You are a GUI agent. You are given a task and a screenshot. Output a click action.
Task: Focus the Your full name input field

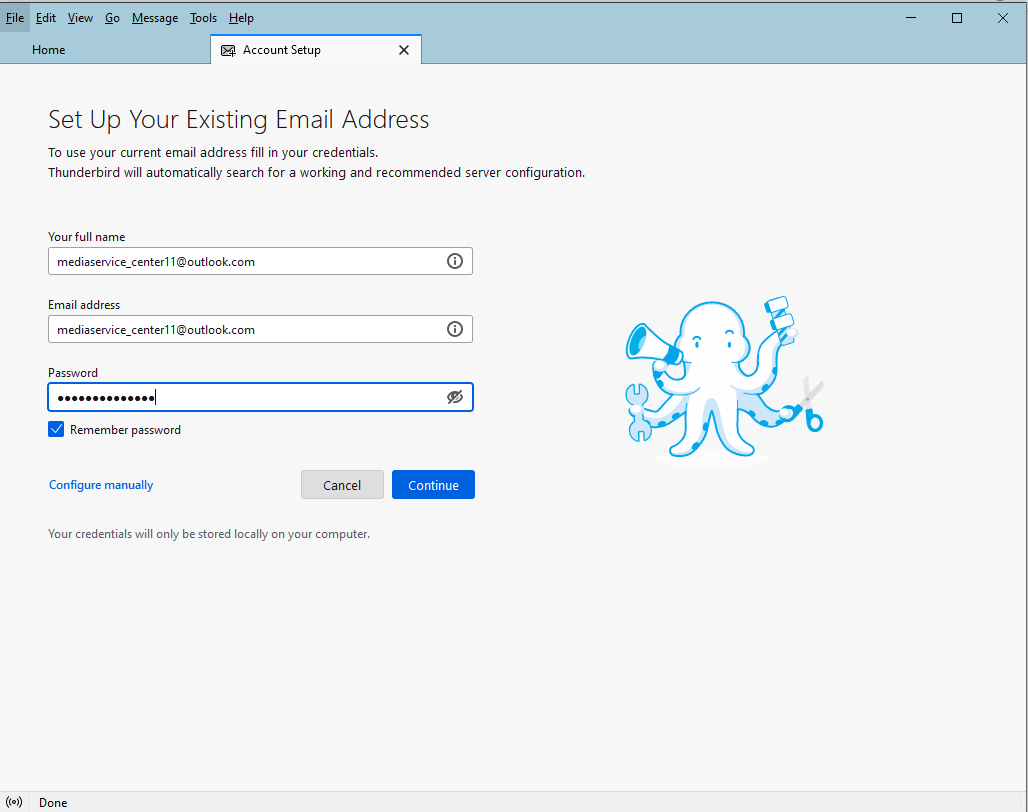tap(260, 261)
